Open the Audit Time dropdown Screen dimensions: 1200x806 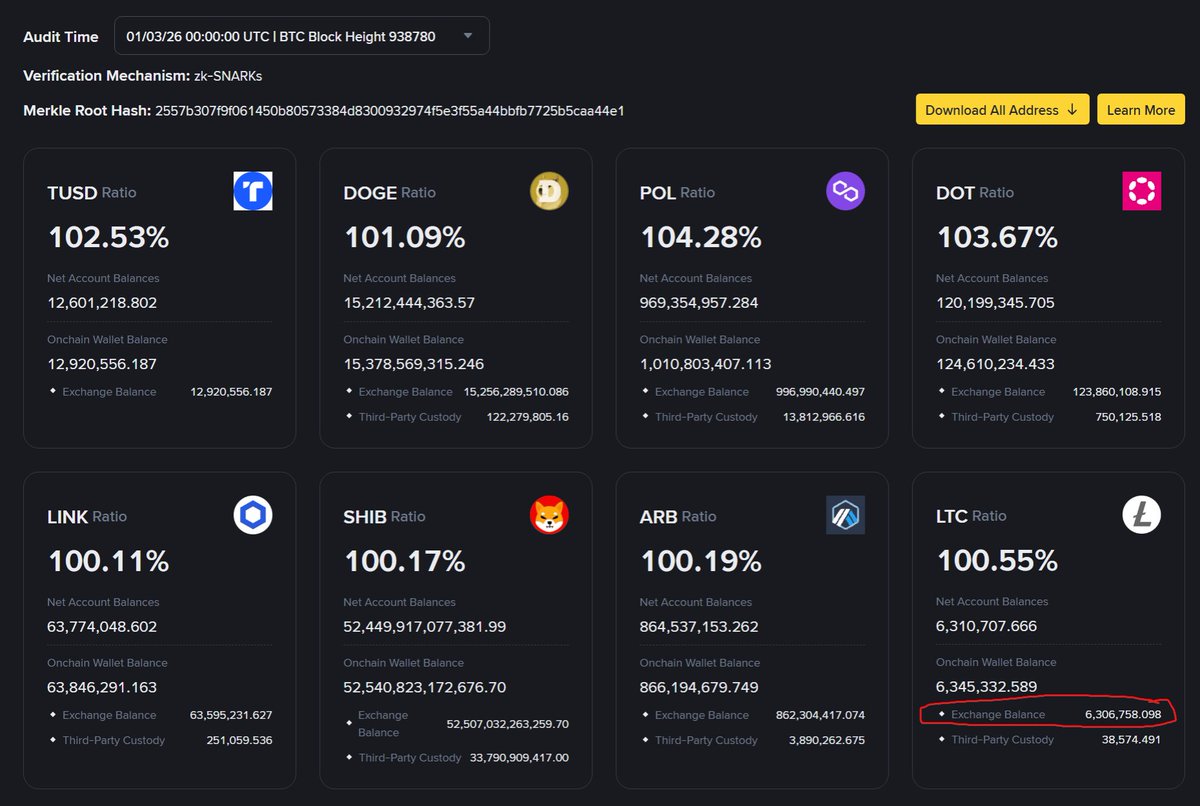coord(302,36)
